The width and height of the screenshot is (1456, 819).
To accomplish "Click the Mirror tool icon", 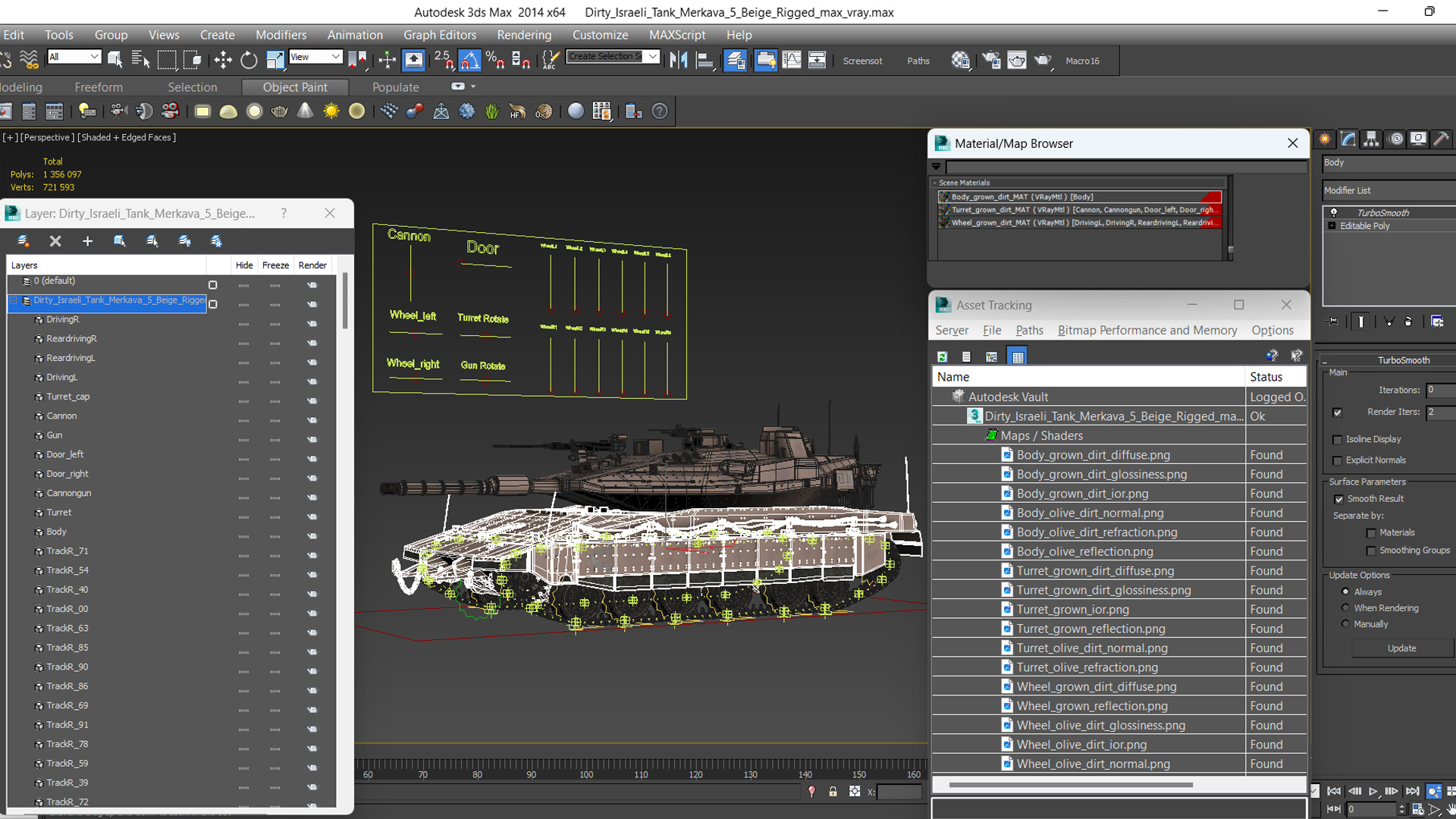I will click(679, 60).
